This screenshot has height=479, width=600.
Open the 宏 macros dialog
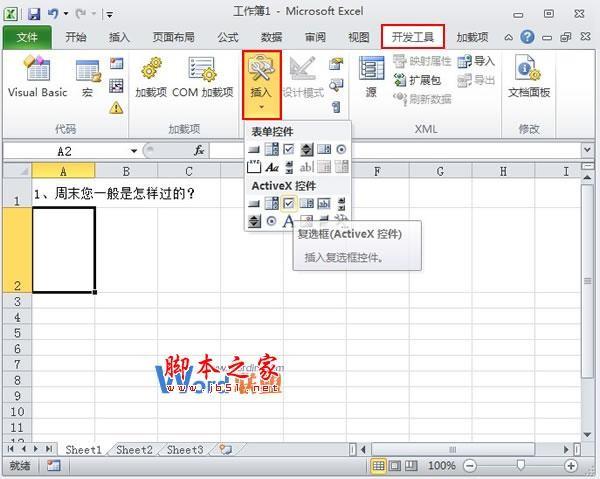88,77
